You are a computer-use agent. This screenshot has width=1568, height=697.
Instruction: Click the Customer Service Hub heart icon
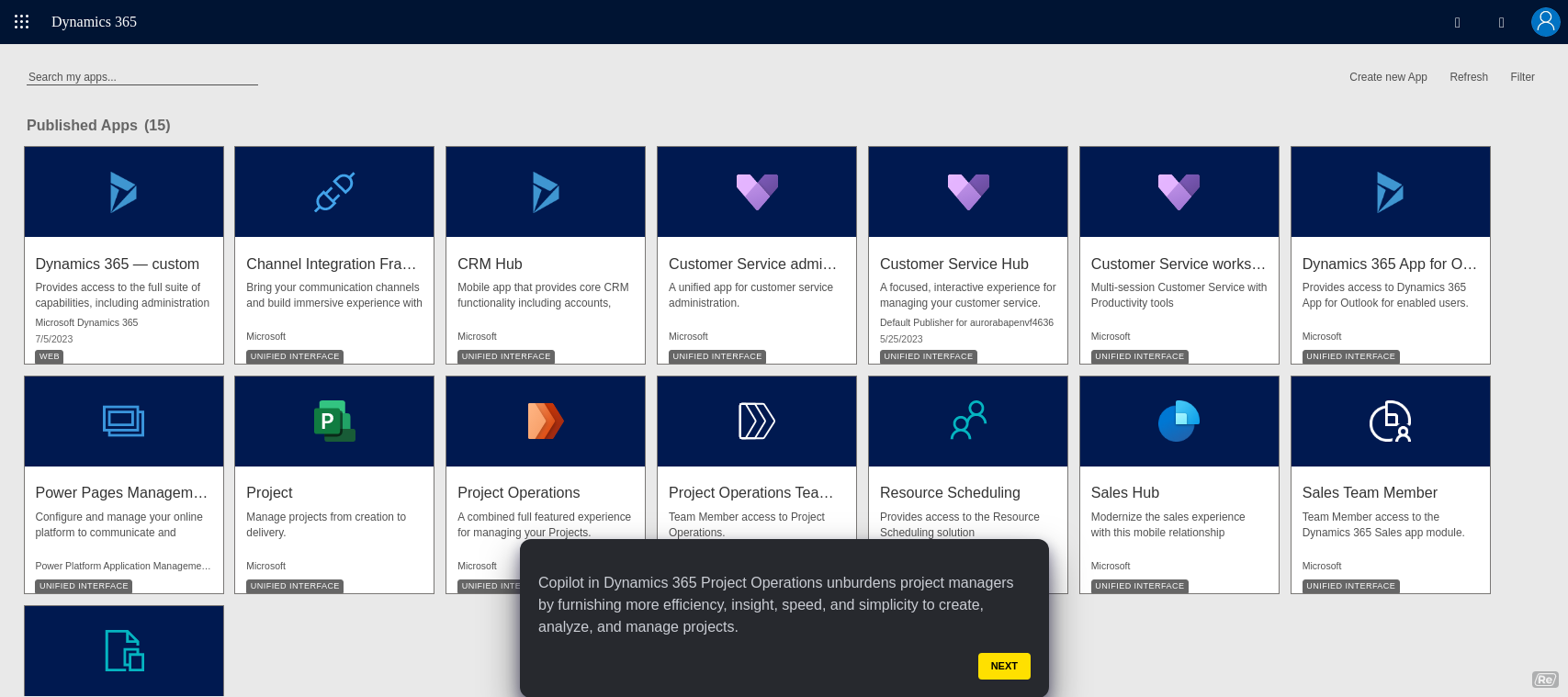coord(968,192)
